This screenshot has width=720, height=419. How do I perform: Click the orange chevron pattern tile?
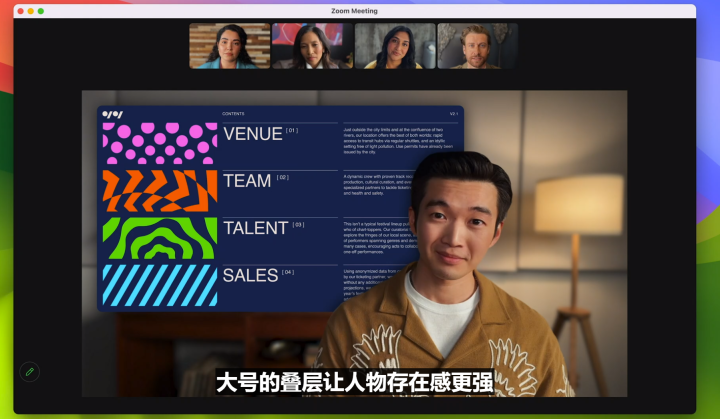pyautogui.click(x=160, y=191)
